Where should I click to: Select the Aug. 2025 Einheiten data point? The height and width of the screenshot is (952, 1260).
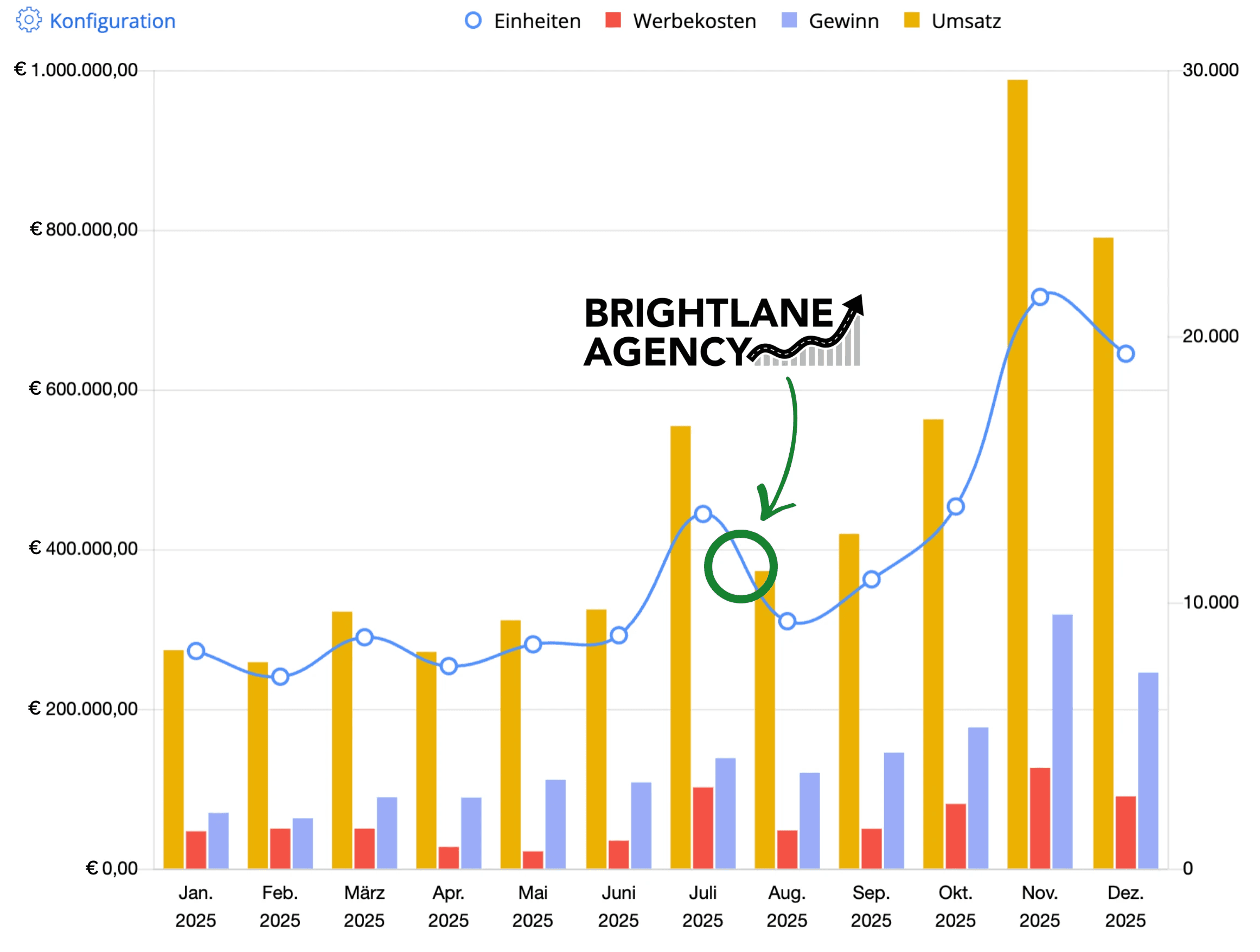787,621
